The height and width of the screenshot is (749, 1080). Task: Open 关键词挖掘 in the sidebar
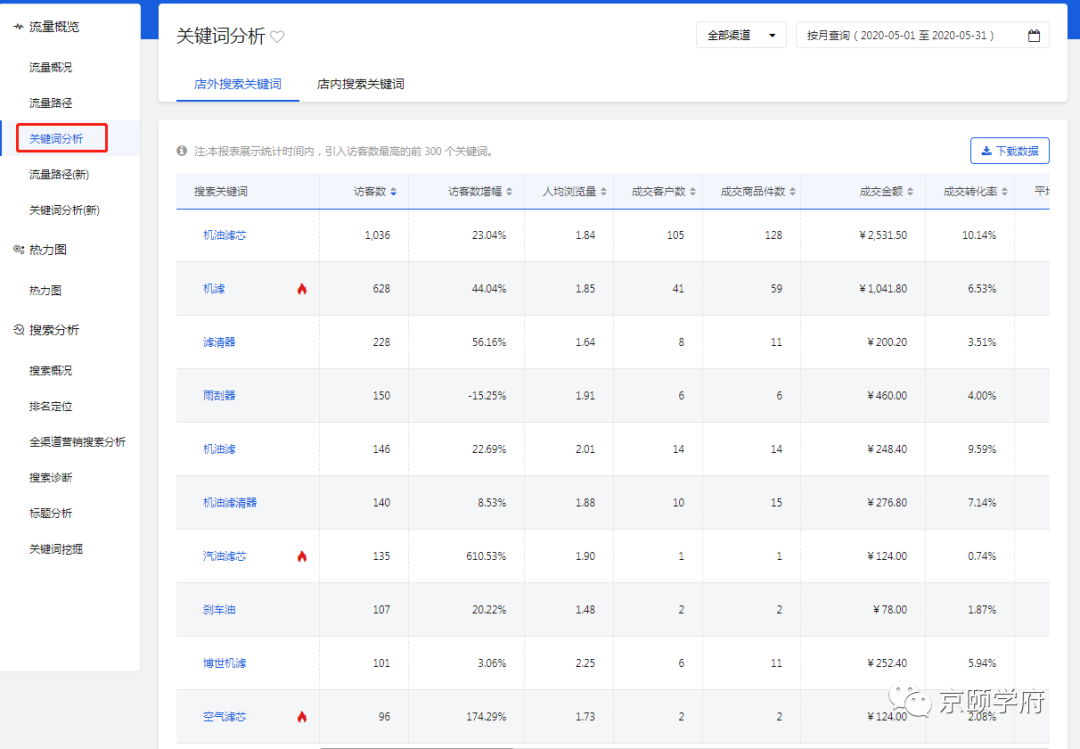pos(56,548)
